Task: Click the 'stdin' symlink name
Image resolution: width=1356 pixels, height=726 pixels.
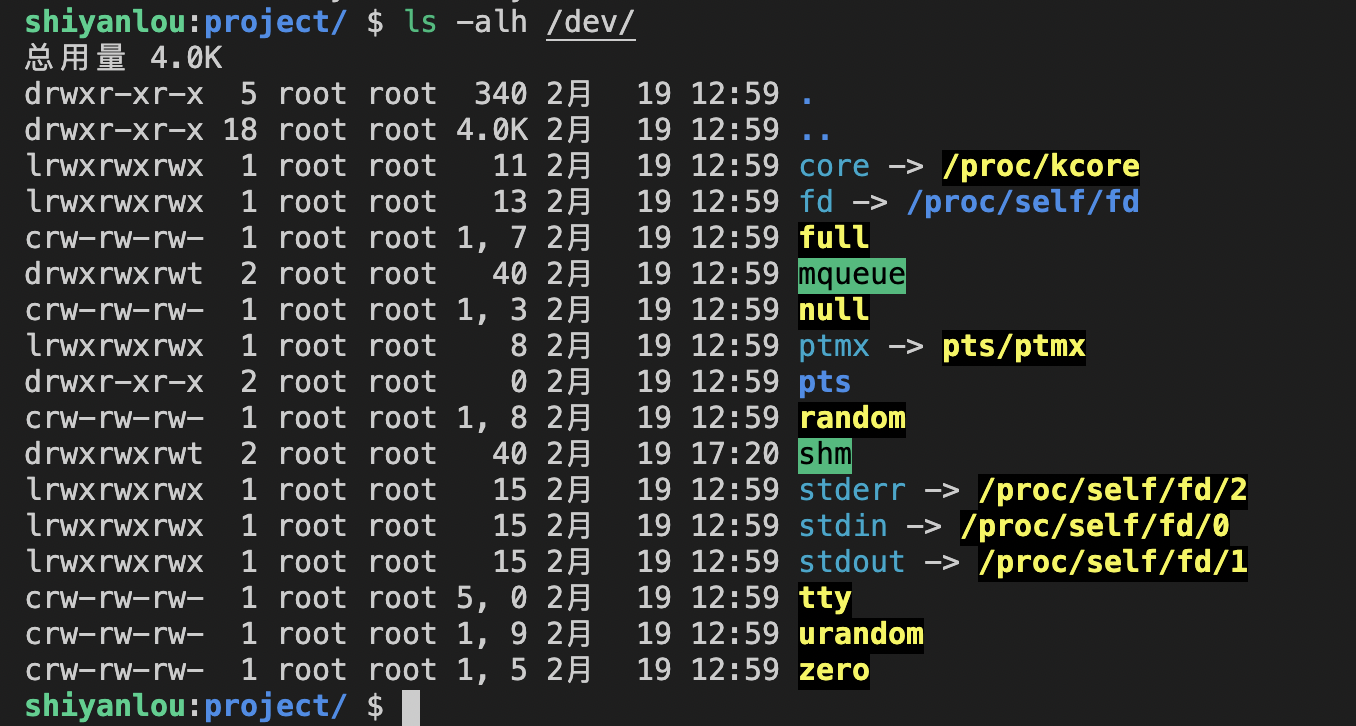Action: coord(844,526)
